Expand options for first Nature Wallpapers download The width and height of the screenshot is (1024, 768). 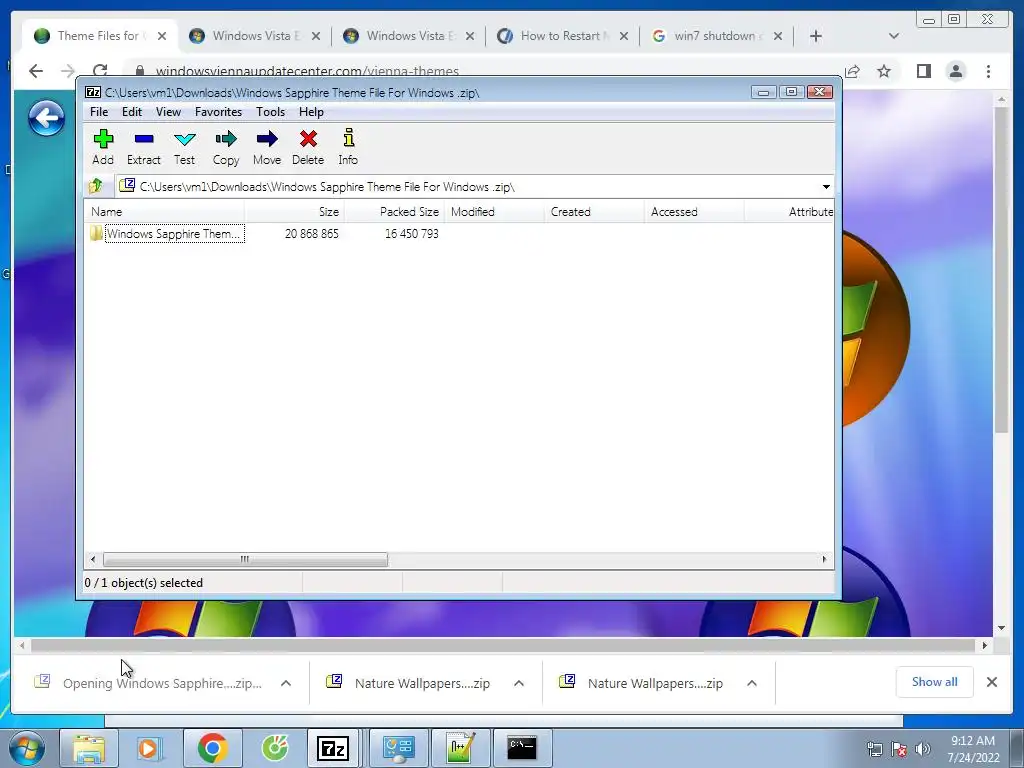(519, 683)
